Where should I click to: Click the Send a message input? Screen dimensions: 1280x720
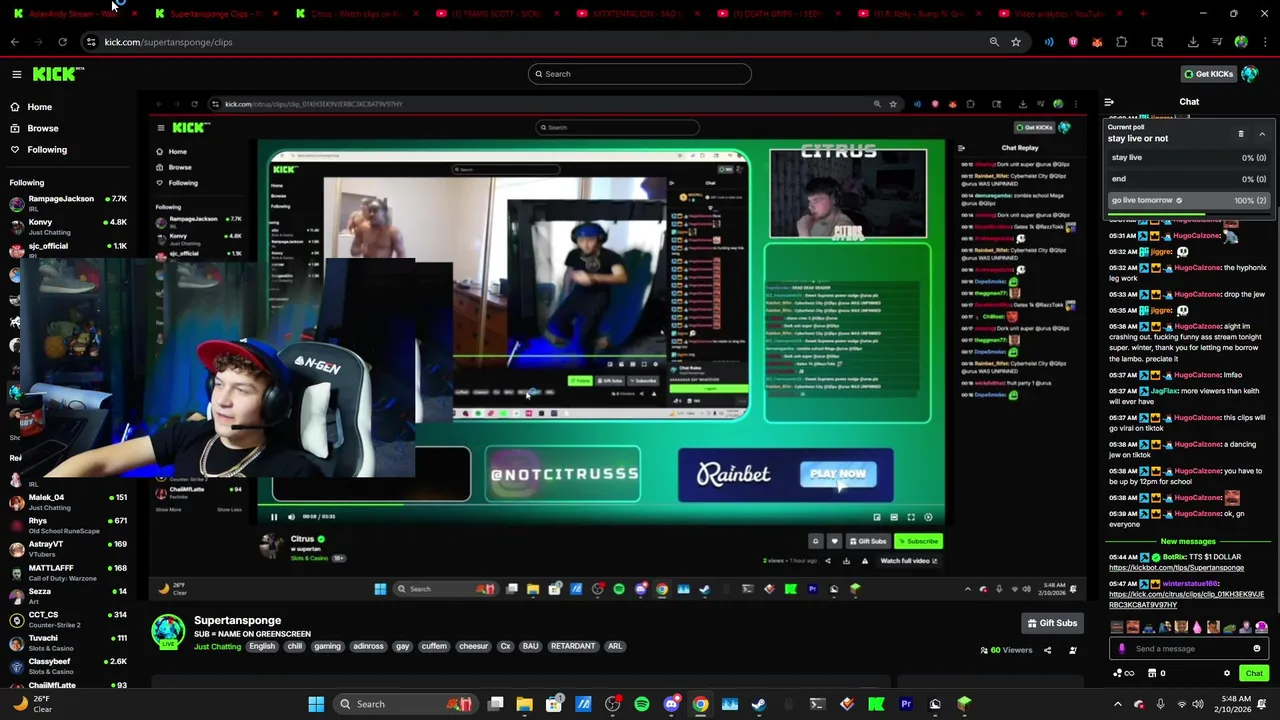1190,649
